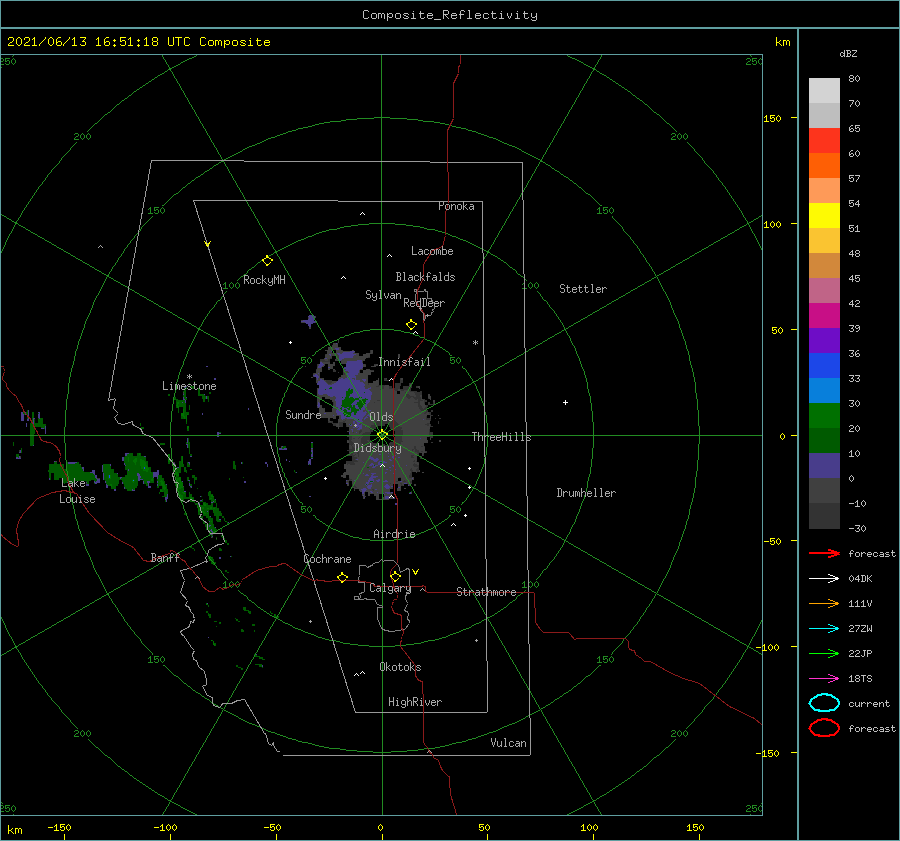Select the 80 dBZ light gray swatch
Screen dimensions: 900x841
click(x=824, y=90)
